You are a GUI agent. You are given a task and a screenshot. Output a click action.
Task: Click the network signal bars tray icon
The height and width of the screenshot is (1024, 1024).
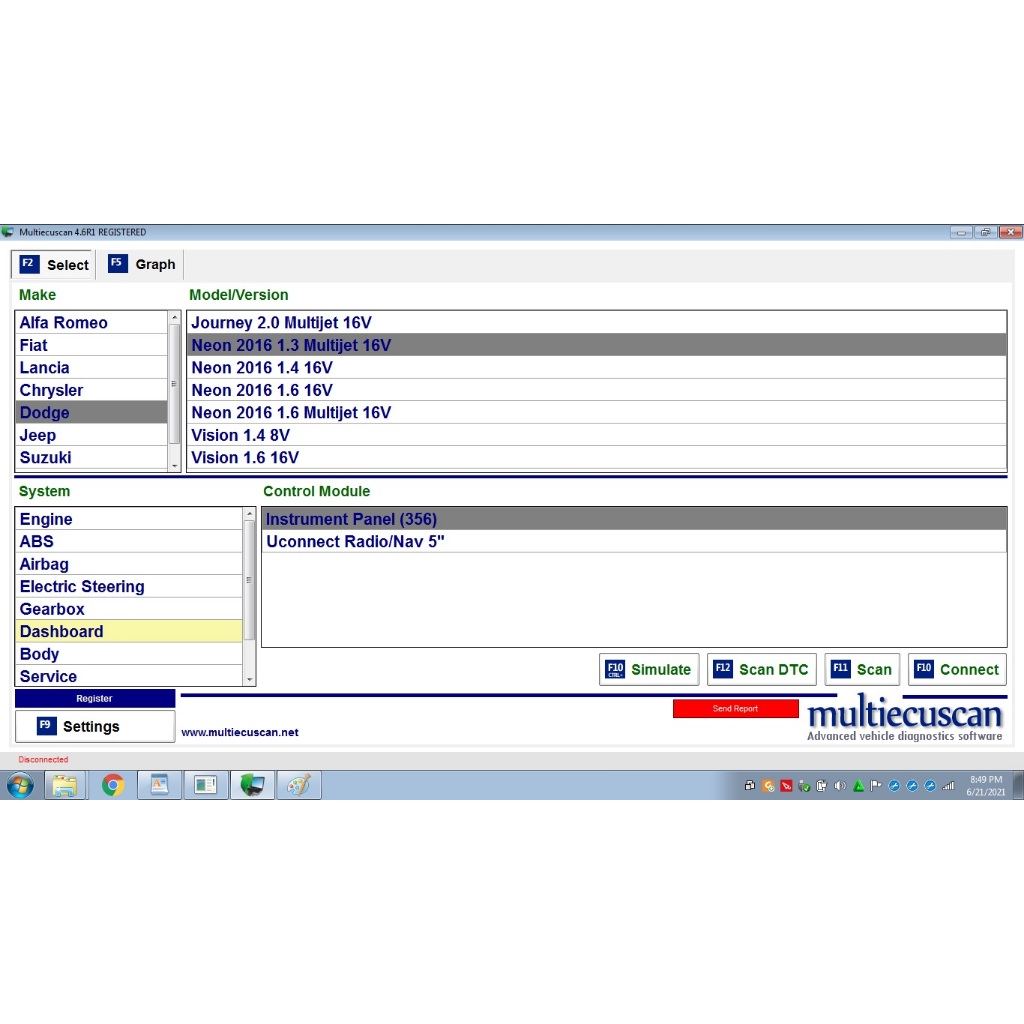tap(948, 786)
